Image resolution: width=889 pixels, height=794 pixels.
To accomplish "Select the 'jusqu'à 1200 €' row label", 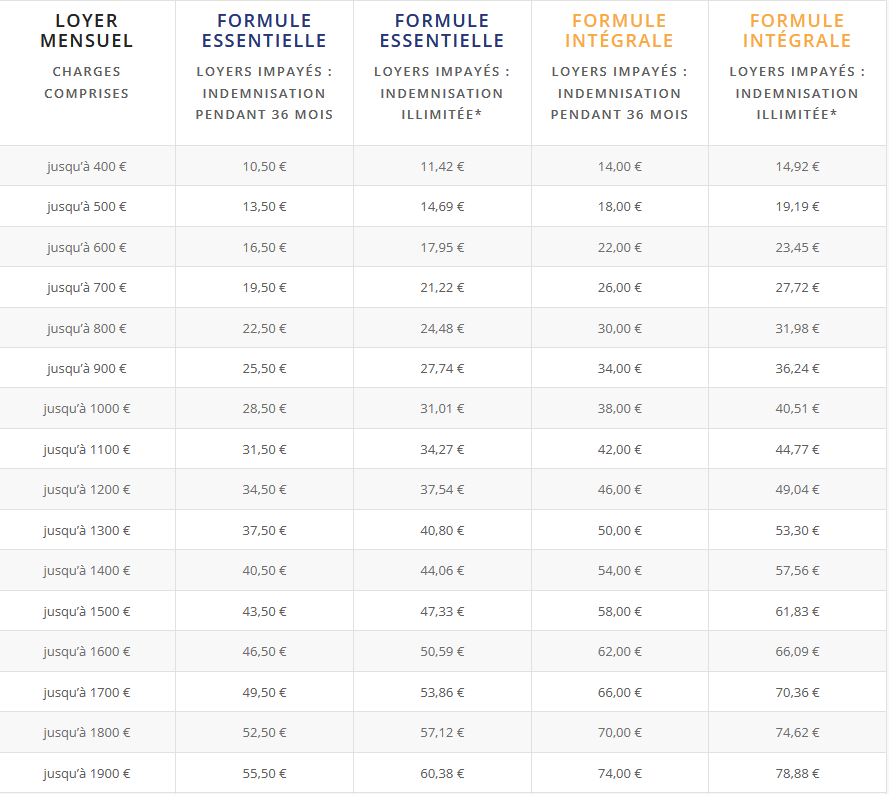I will coord(87,490).
